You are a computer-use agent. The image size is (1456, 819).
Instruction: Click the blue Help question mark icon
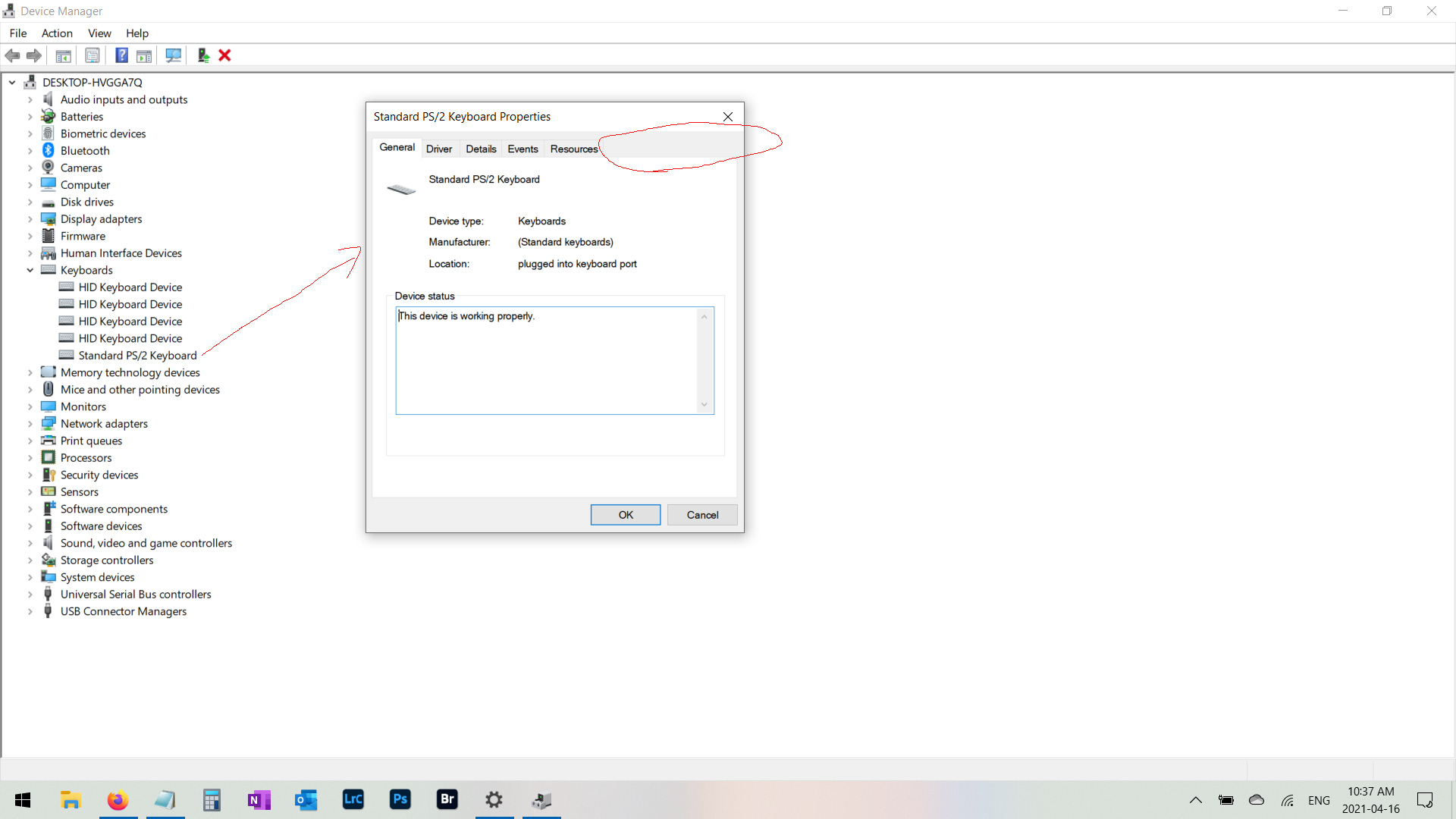click(121, 55)
